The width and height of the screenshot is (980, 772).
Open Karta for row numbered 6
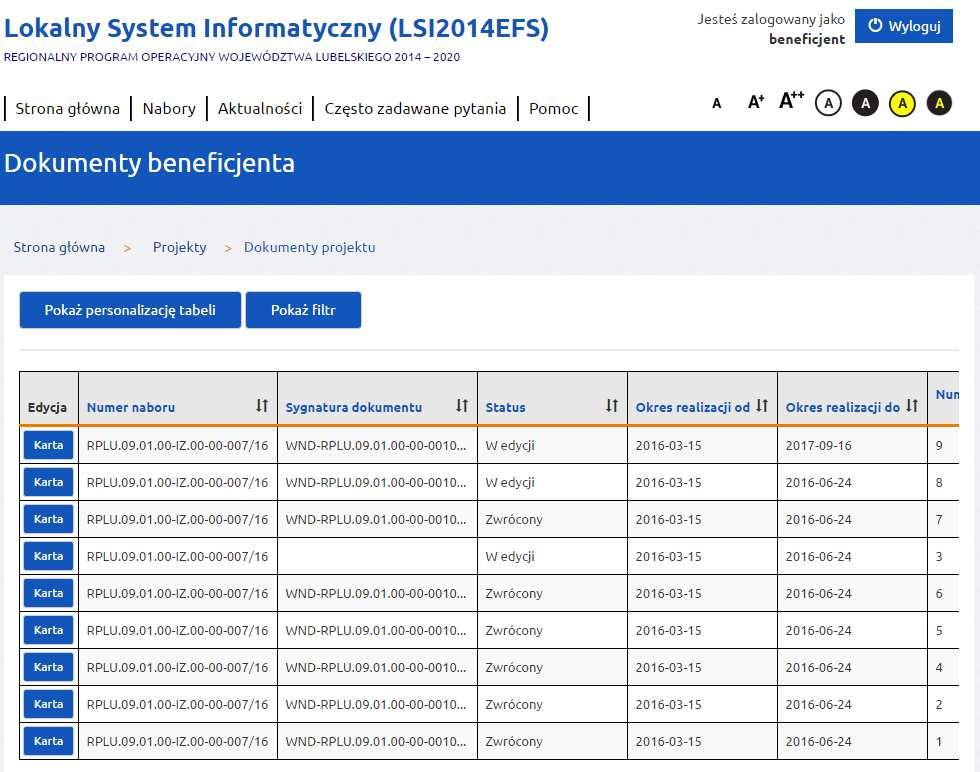pyautogui.click(x=48, y=593)
